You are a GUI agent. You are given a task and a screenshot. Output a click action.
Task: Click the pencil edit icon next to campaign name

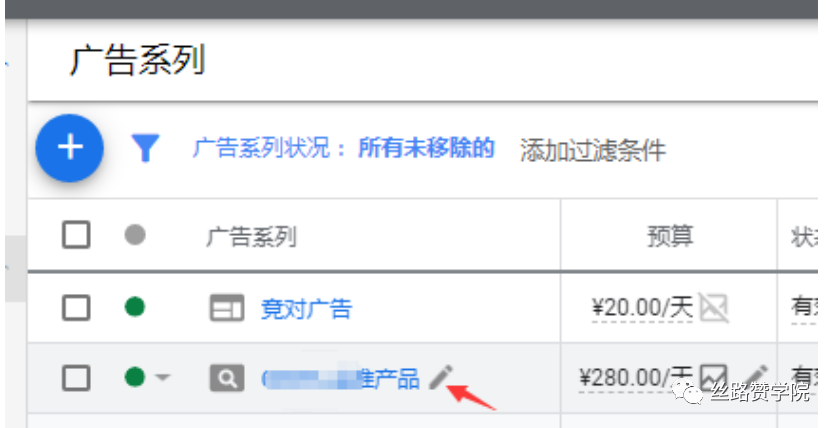[x=441, y=377]
